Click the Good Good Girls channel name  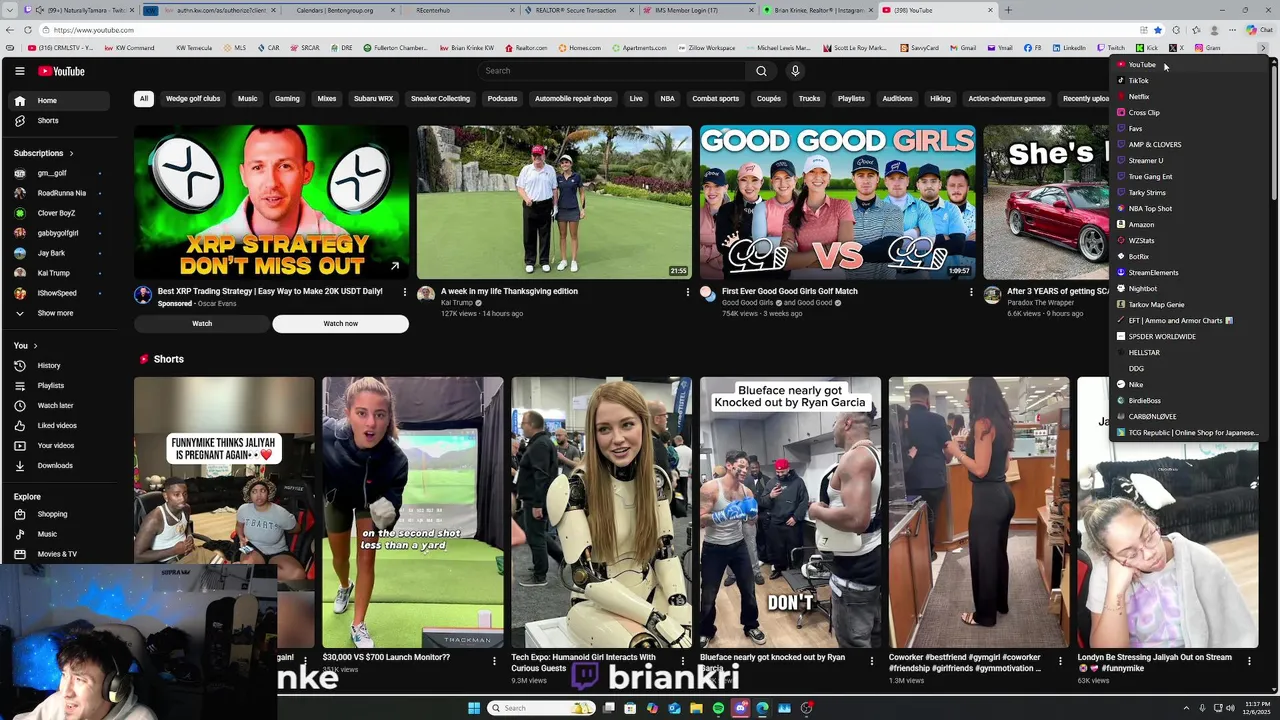pos(747,303)
